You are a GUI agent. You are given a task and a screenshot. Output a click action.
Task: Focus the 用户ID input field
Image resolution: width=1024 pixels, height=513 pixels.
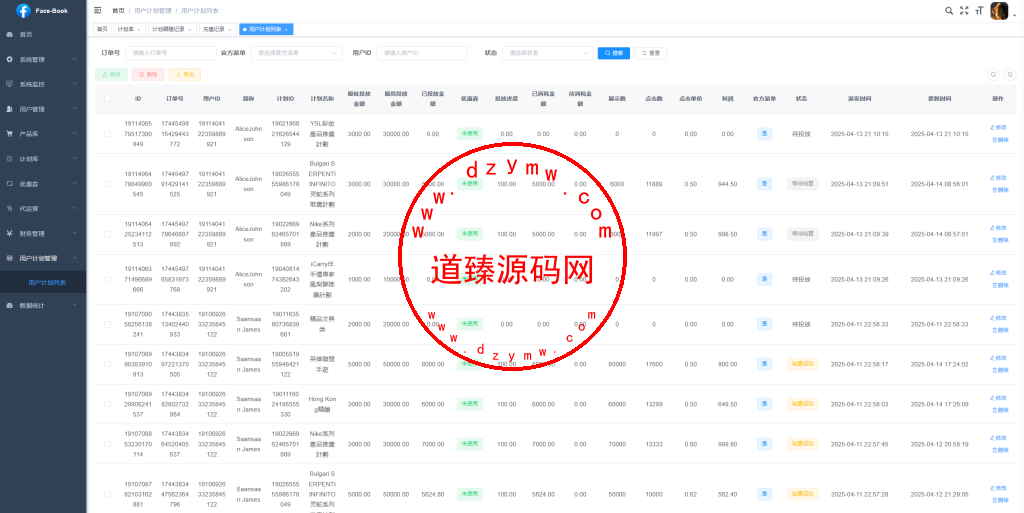(x=422, y=53)
